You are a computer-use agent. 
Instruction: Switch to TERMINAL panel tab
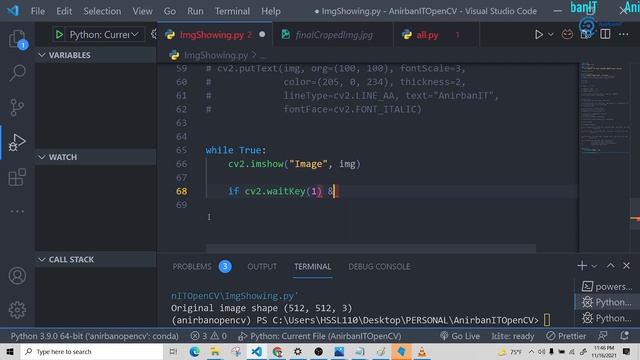[x=313, y=267]
